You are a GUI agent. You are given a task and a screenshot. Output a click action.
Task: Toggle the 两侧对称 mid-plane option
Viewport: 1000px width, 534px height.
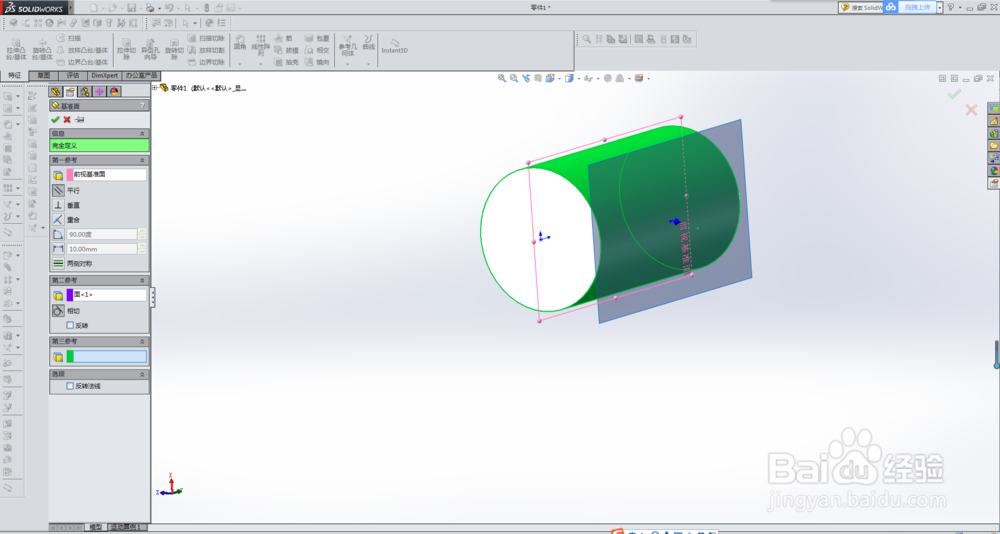58,263
